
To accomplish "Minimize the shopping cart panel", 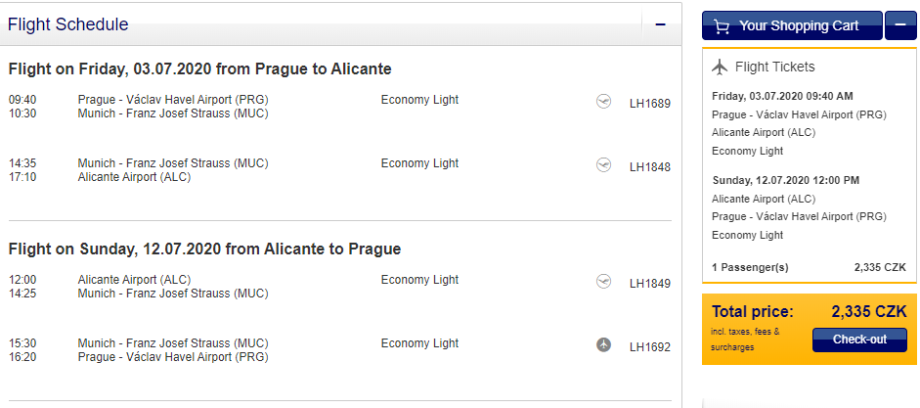I will 900,25.
